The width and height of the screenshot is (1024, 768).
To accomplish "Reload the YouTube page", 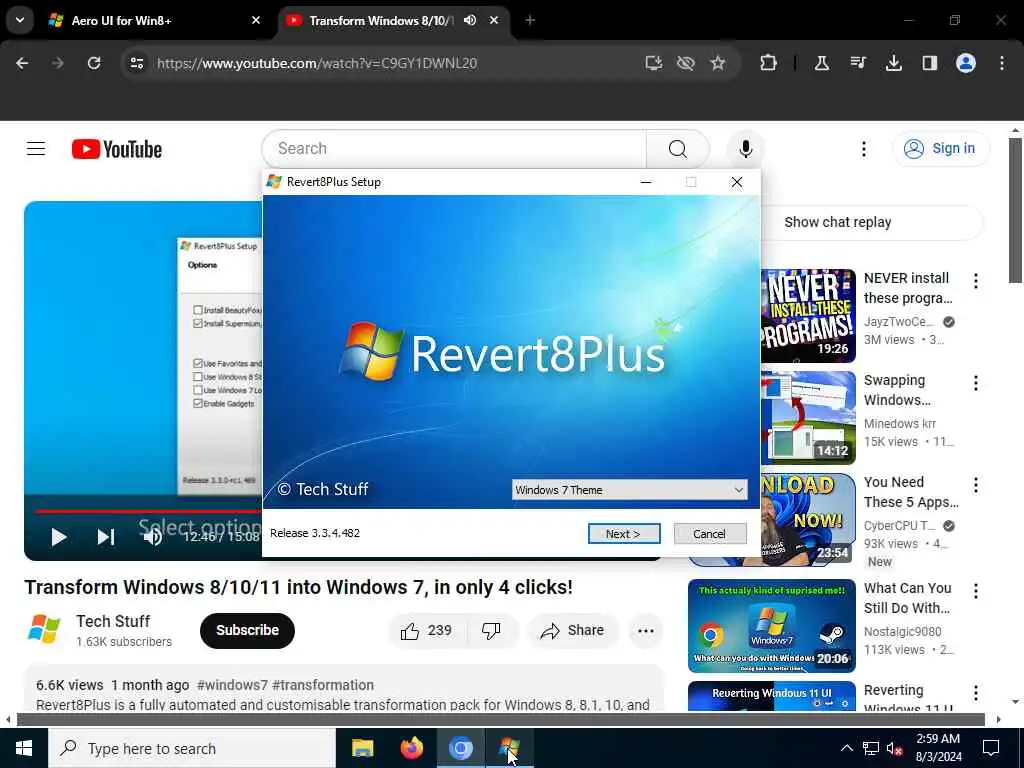I will [x=94, y=63].
